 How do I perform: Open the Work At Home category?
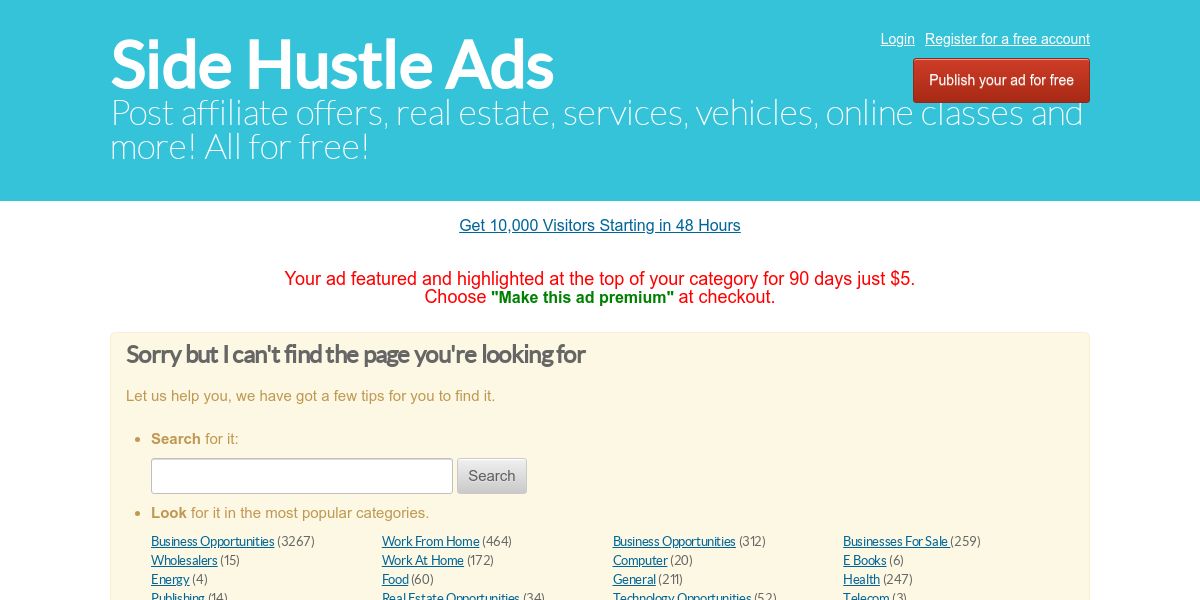point(423,560)
